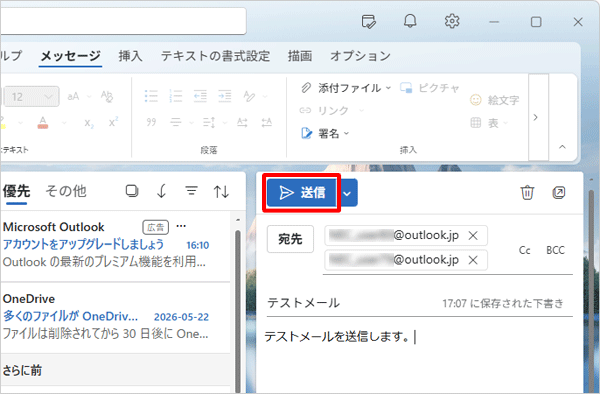Select the その他 inbox tab

66,191
